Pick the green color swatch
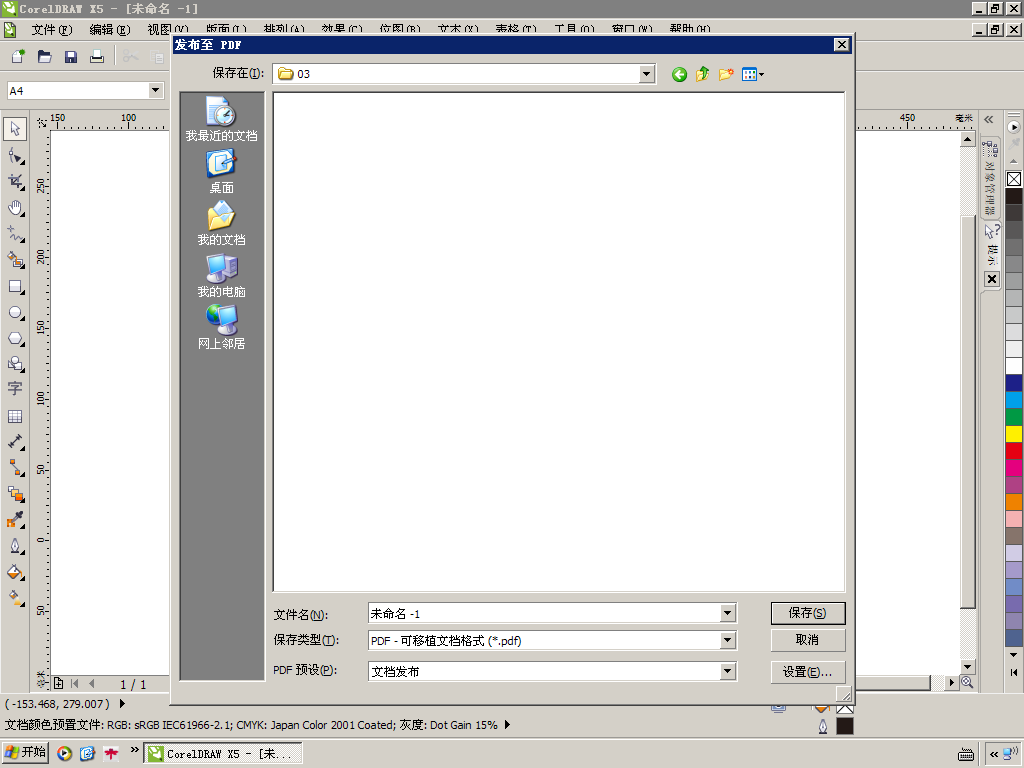Image resolution: width=1024 pixels, height=768 pixels. [1014, 417]
